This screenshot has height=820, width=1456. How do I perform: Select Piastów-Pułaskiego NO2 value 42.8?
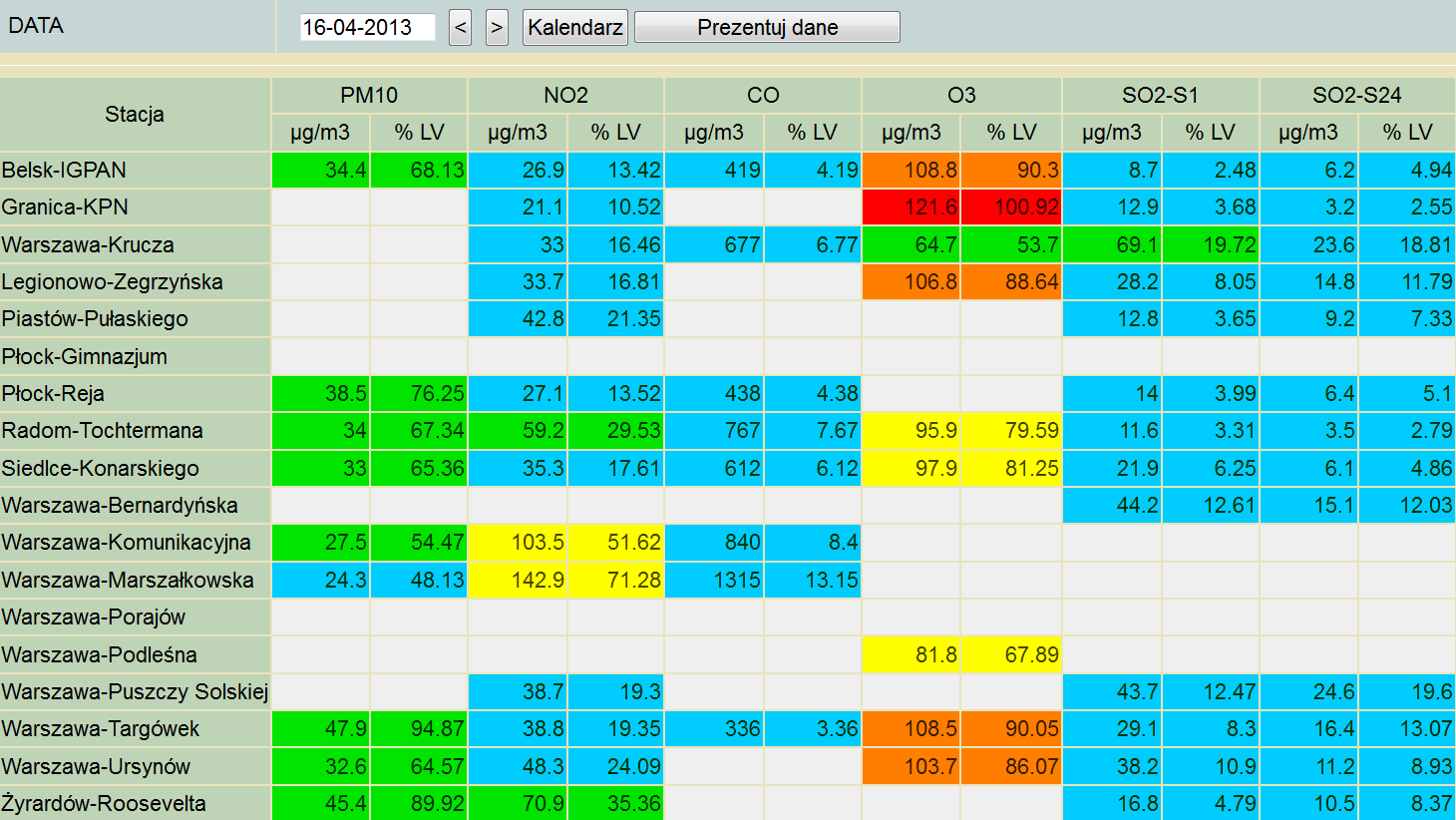click(x=518, y=318)
